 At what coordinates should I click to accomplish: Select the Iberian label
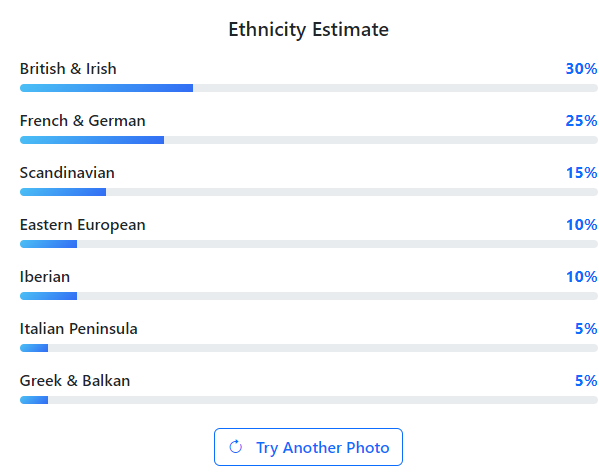[x=45, y=277]
